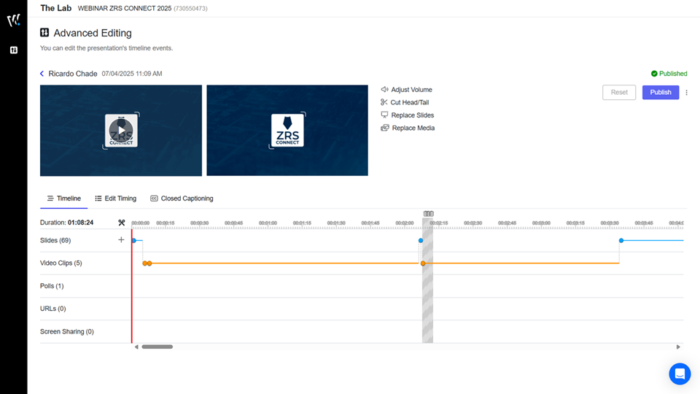Viewport: 700px width, 394px height.
Task: Open the three-dot more options menu
Action: 687,92
